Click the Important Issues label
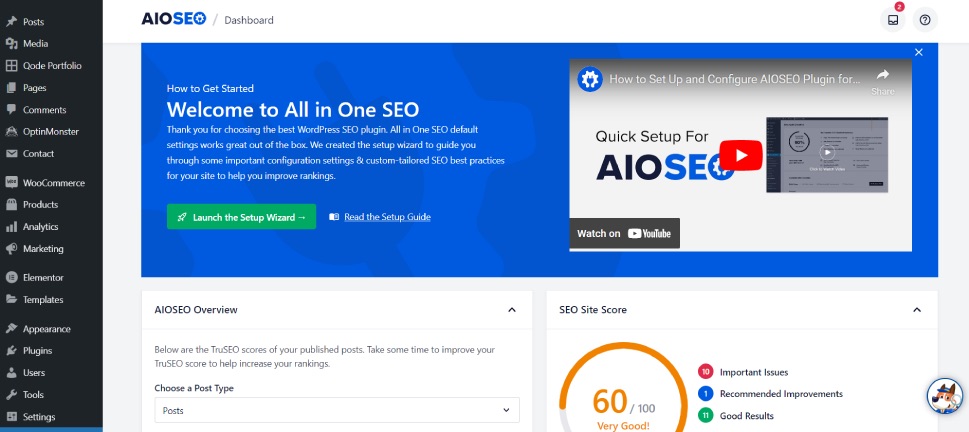Screen dimensions: 969x432 [754, 372]
